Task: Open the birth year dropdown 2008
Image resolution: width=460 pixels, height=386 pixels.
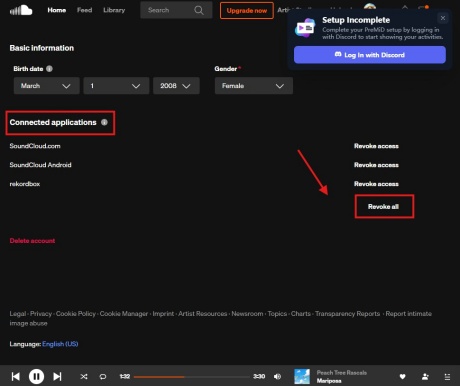Action: [176, 86]
